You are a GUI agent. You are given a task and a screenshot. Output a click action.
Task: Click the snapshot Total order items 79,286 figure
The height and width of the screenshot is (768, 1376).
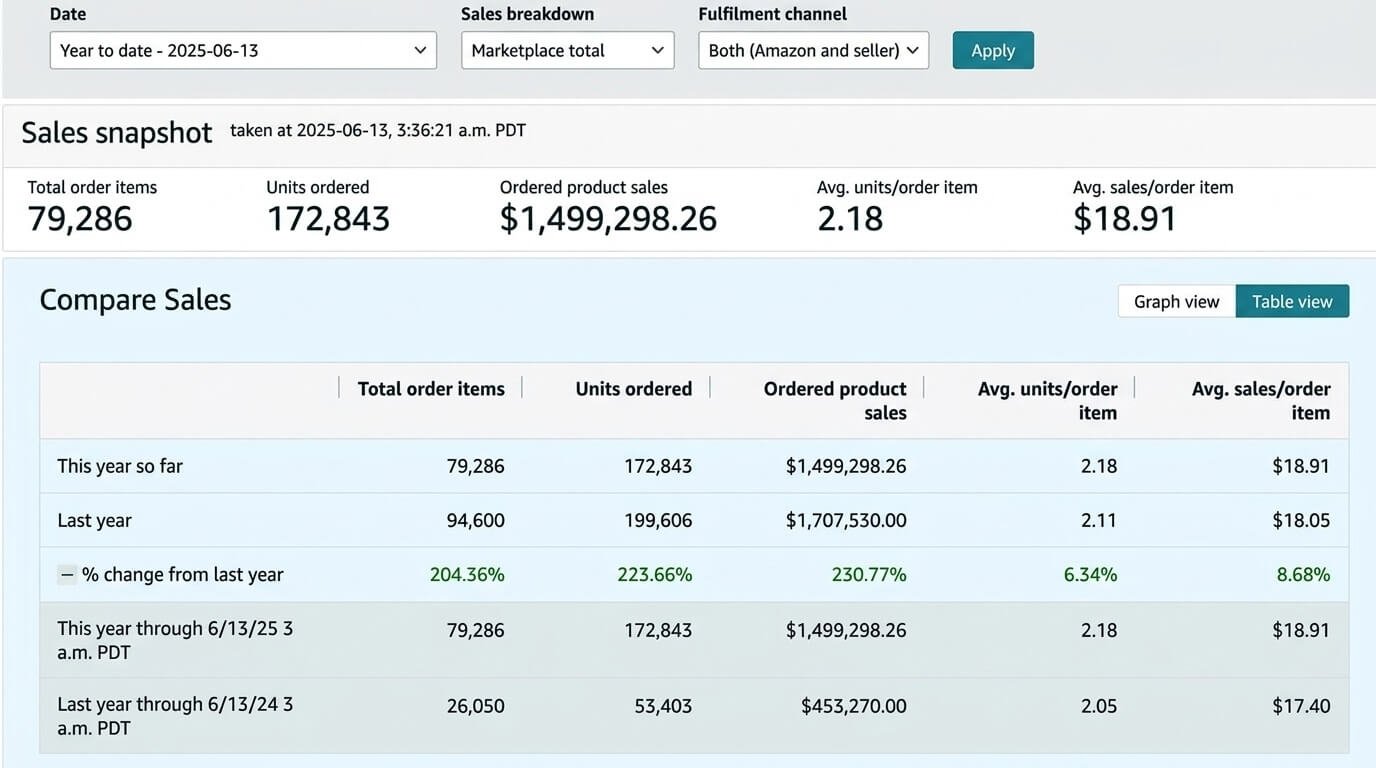tap(80, 219)
